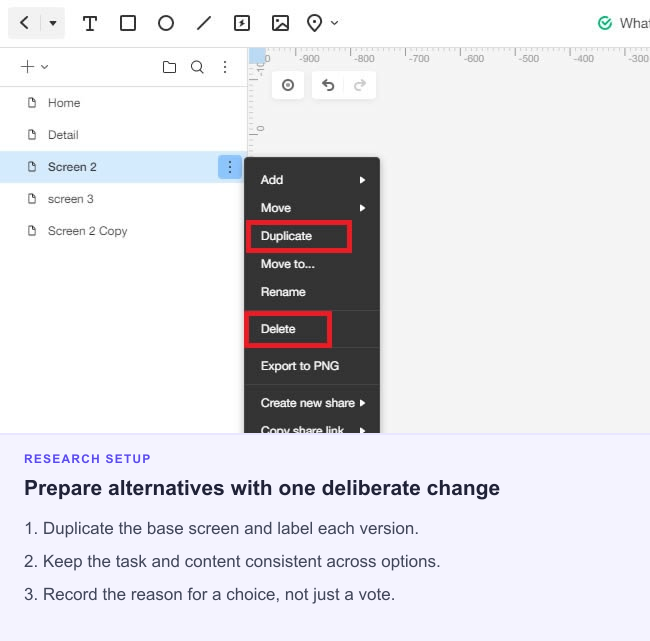
Task: Click the back arrow button
Action: coord(24,23)
